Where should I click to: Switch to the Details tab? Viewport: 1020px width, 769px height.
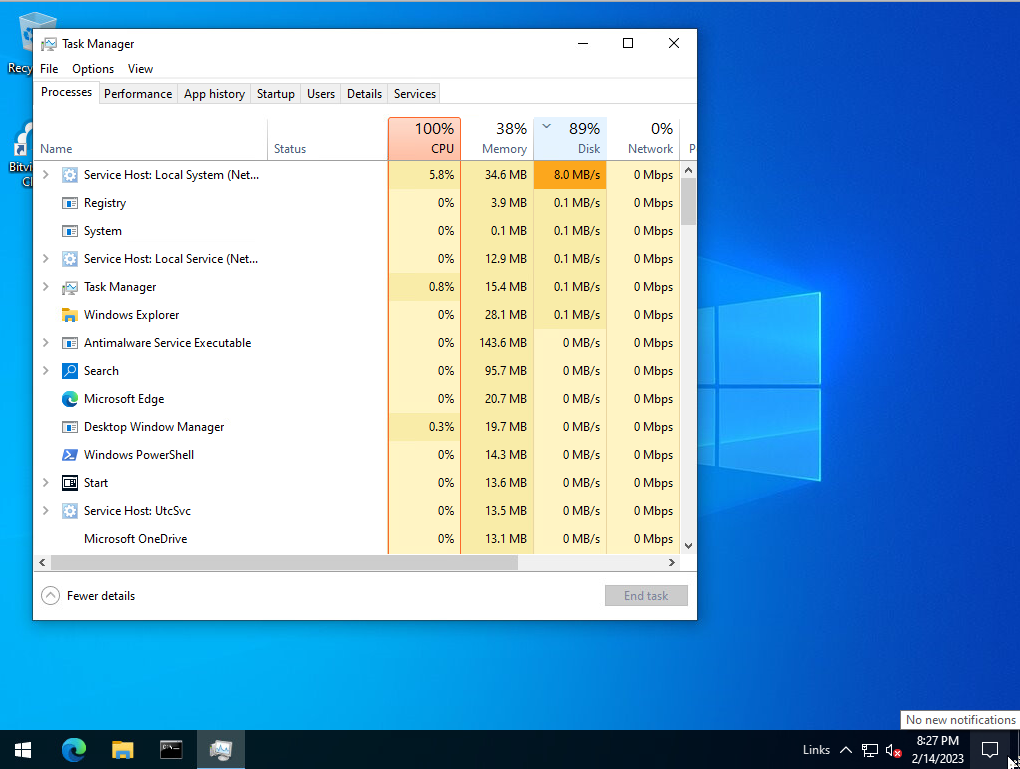click(x=364, y=94)
